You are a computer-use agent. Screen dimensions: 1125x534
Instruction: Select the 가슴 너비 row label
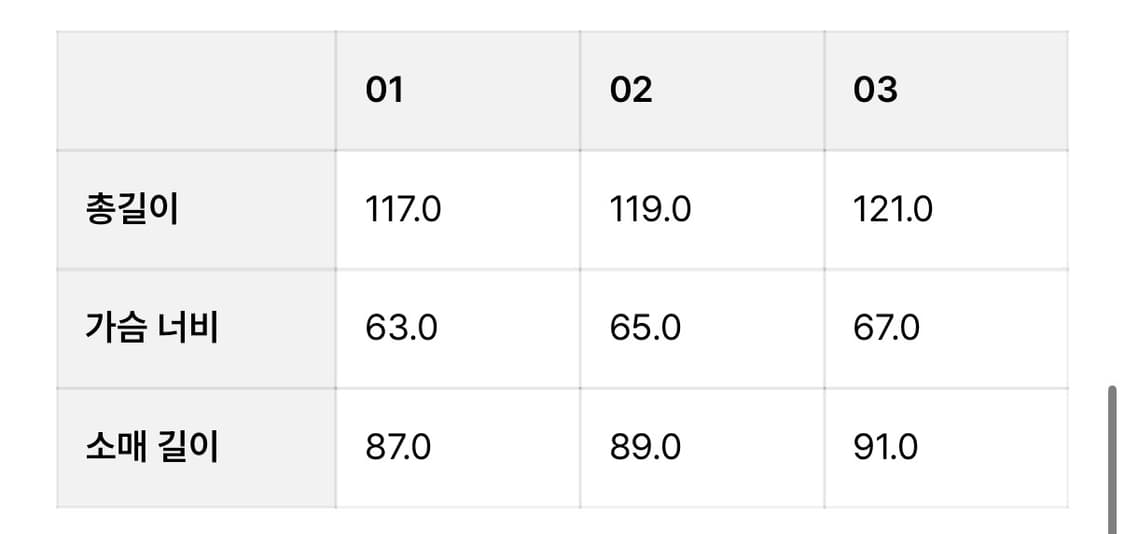[x=152, y=328]
